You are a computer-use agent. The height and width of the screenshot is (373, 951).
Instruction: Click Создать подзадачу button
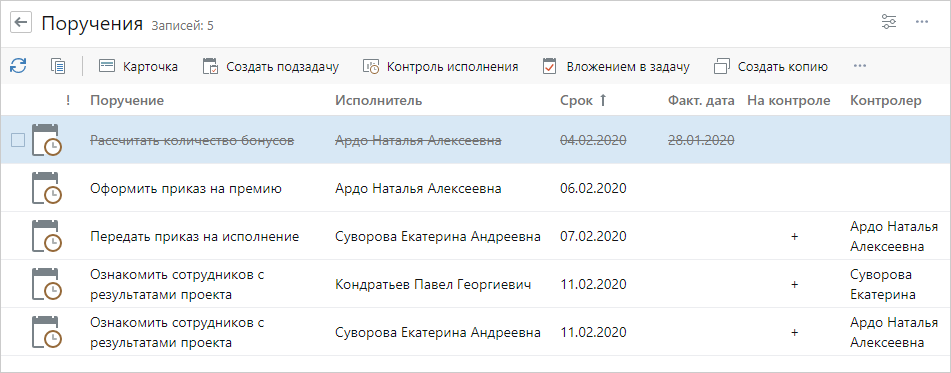pyautogui.click(x=271, y=66)
